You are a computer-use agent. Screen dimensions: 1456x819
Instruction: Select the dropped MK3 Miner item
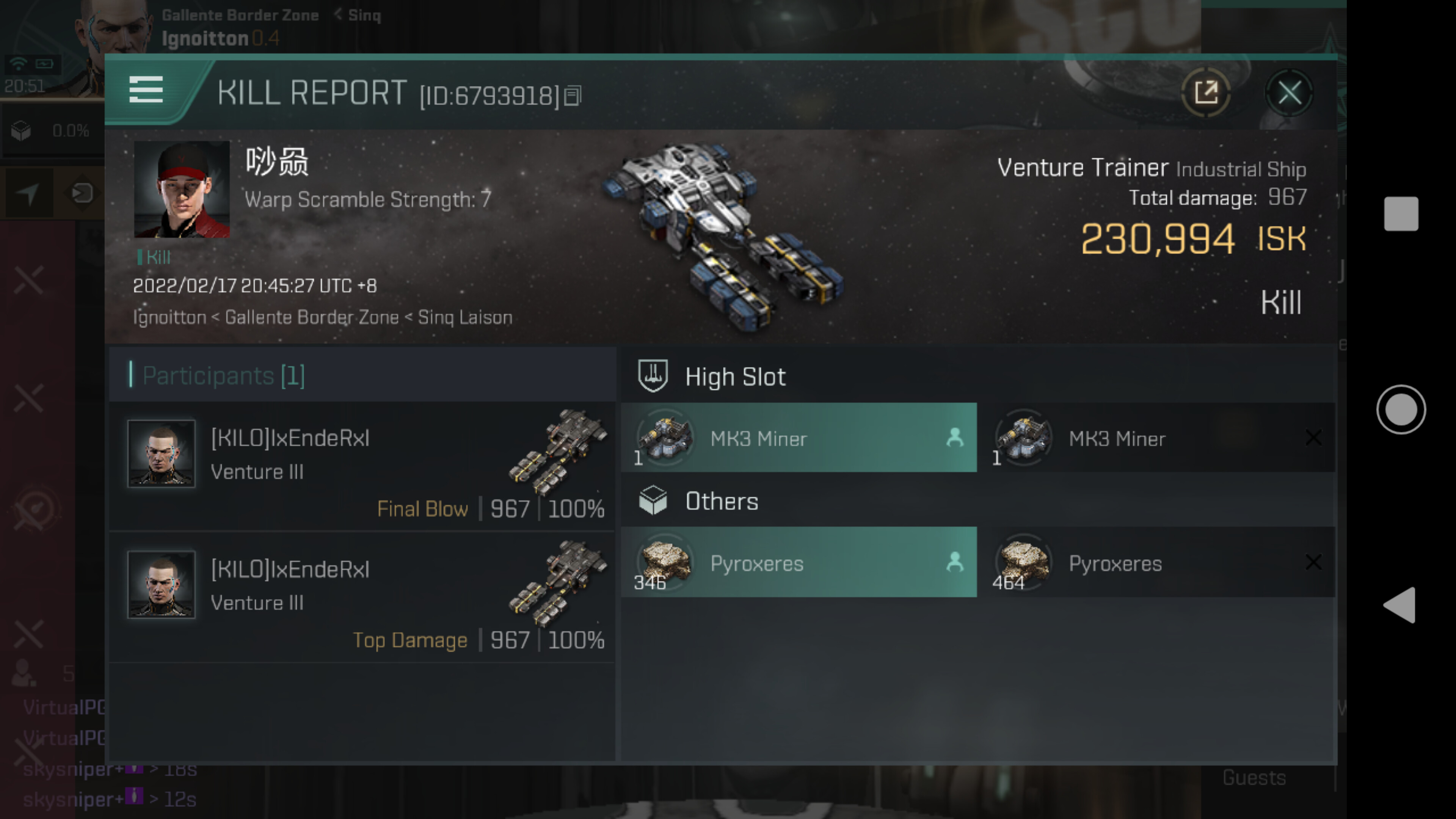pyautogui.click(x=799, y=438)
